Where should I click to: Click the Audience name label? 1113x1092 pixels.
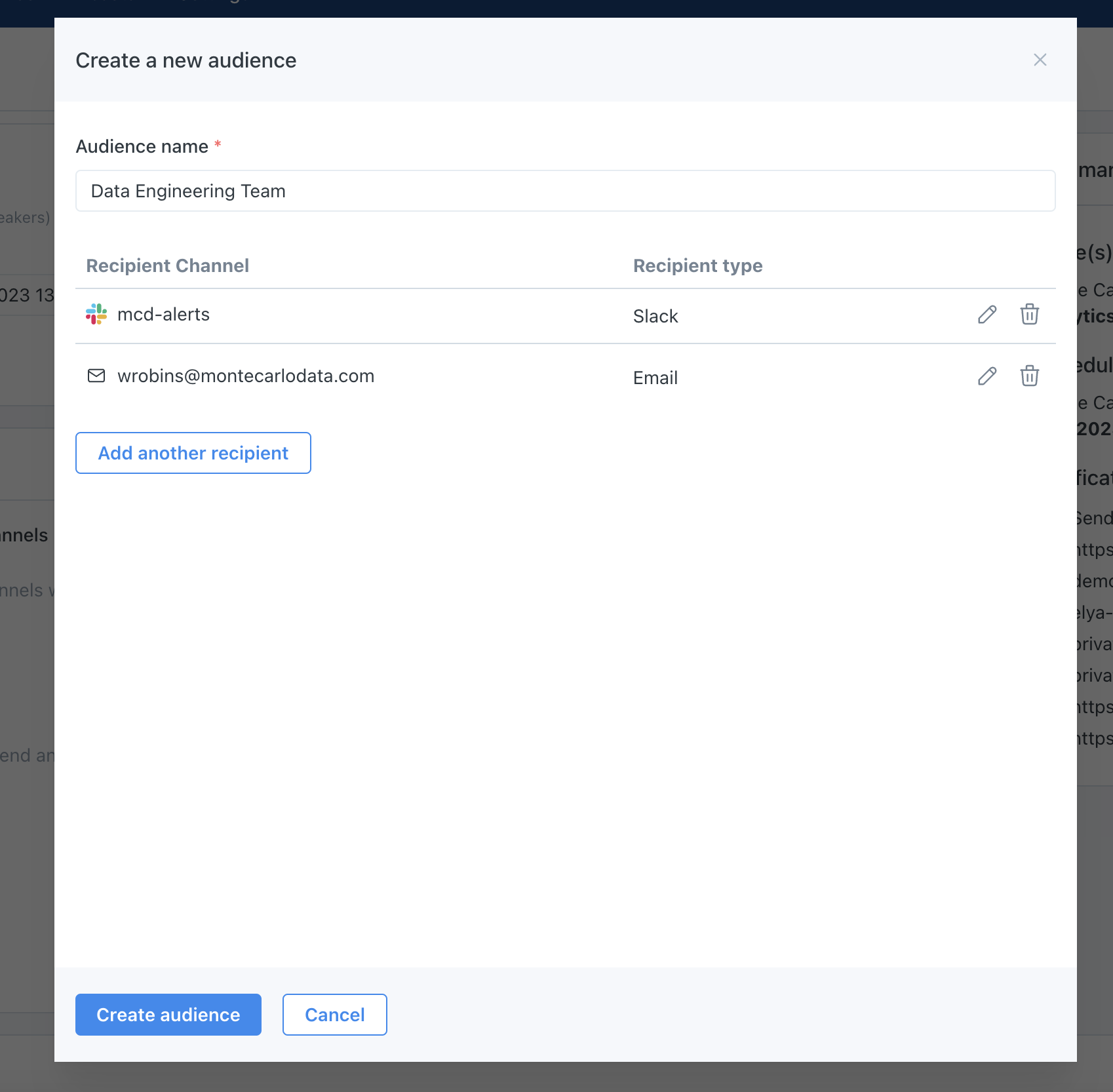tap(142, 146)
